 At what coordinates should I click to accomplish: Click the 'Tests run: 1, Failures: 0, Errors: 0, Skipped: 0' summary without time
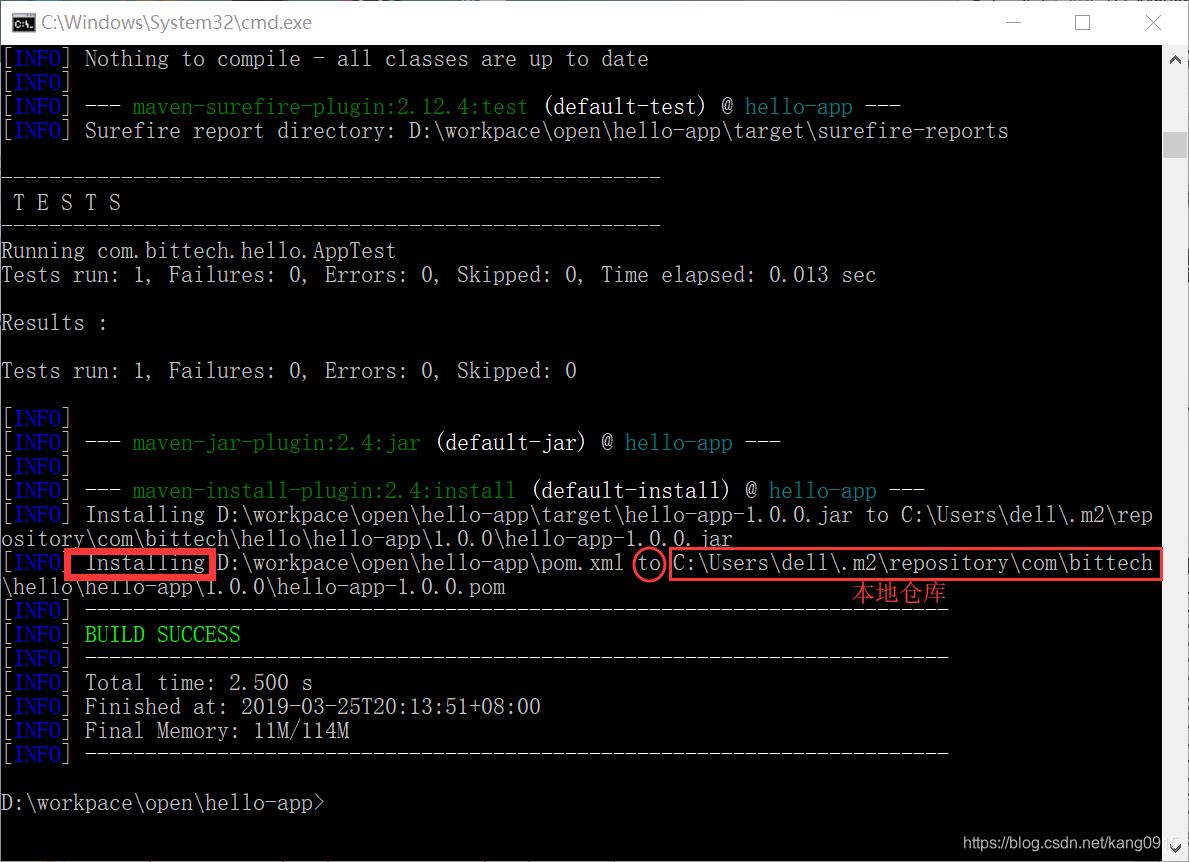pos(289,371)
